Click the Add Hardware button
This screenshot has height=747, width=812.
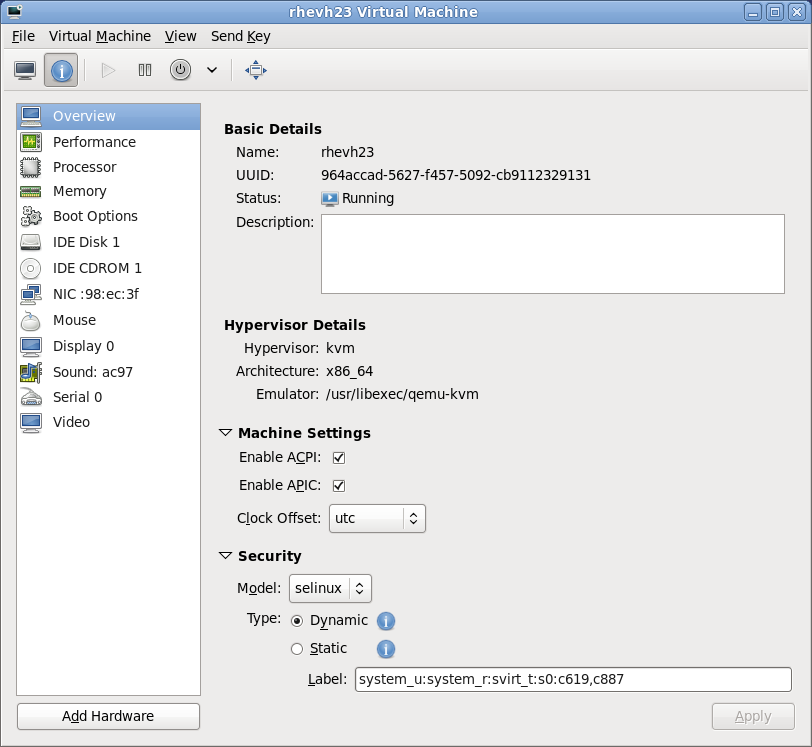tap(107, 716)
